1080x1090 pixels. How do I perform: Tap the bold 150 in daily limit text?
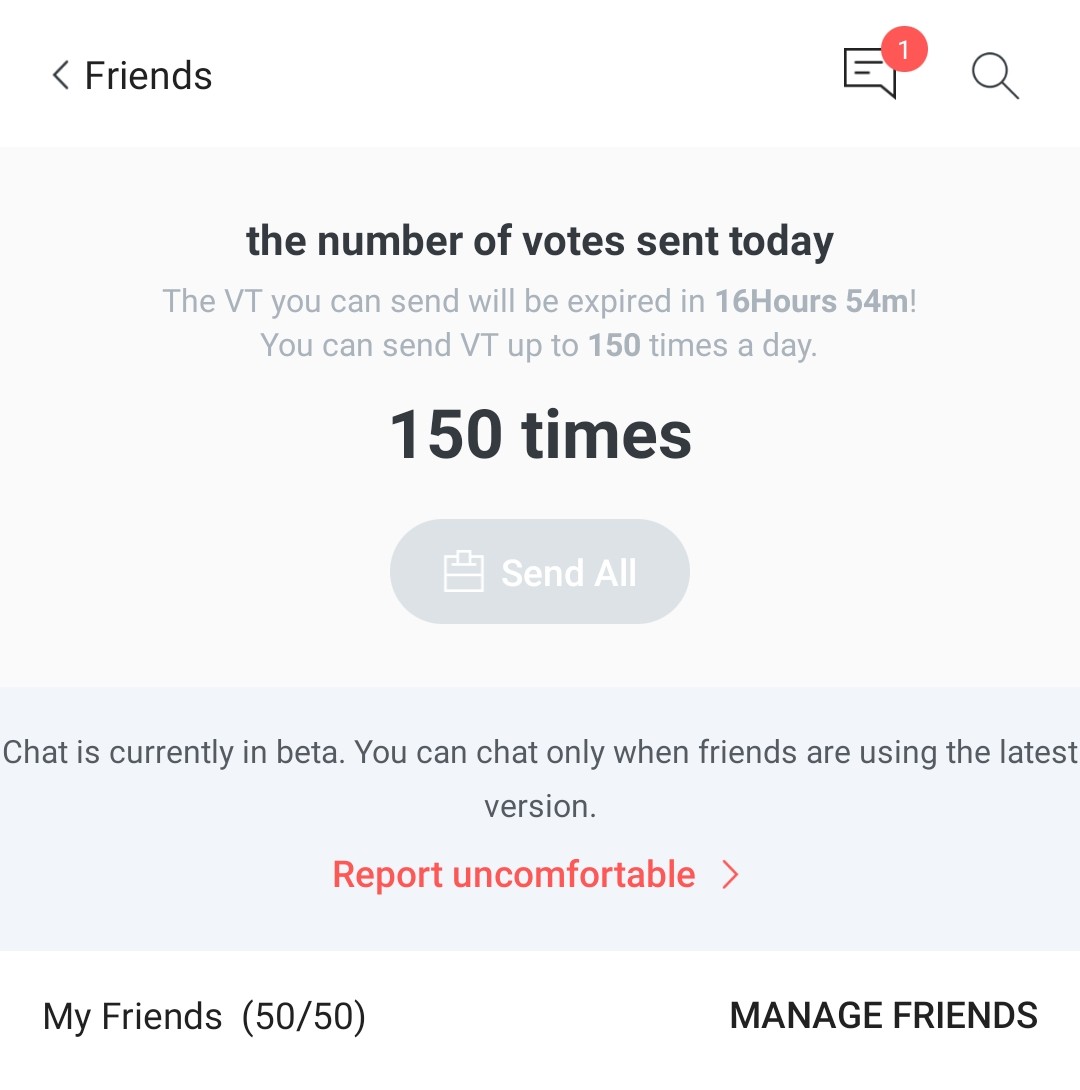click(614, 345)
